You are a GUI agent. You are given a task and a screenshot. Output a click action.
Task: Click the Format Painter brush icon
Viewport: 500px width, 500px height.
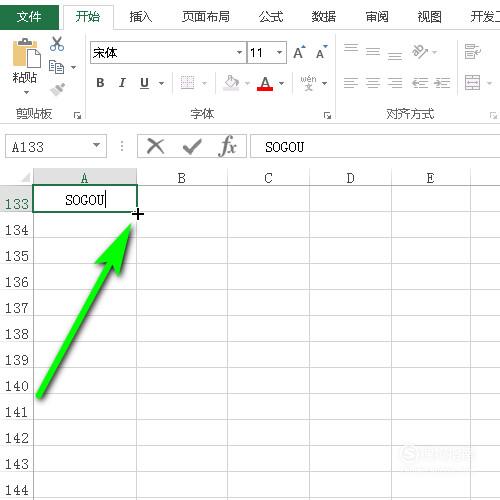[x=57, y=89]
